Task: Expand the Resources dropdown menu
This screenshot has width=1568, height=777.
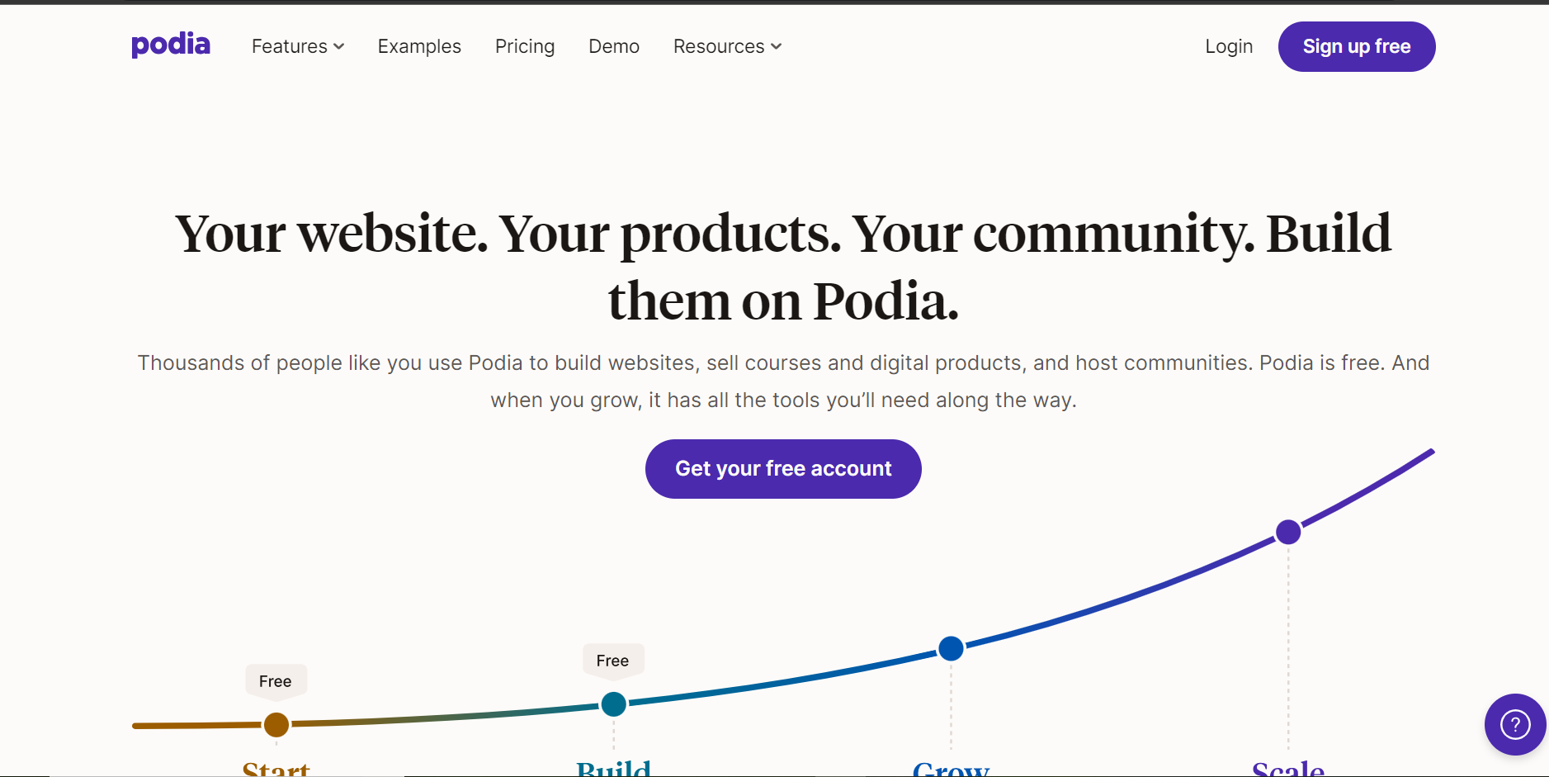Action: [727, 46]
